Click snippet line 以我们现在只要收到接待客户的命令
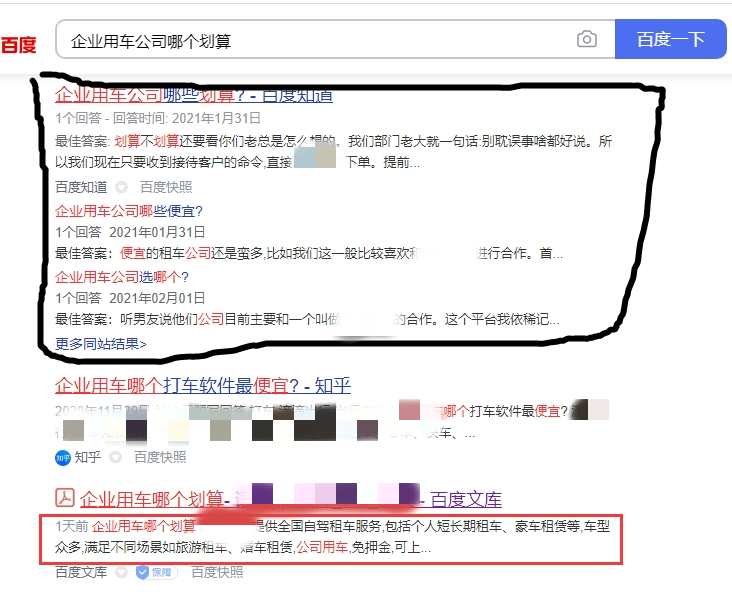This screenshot has height=597, width=732. click(238, 162)
